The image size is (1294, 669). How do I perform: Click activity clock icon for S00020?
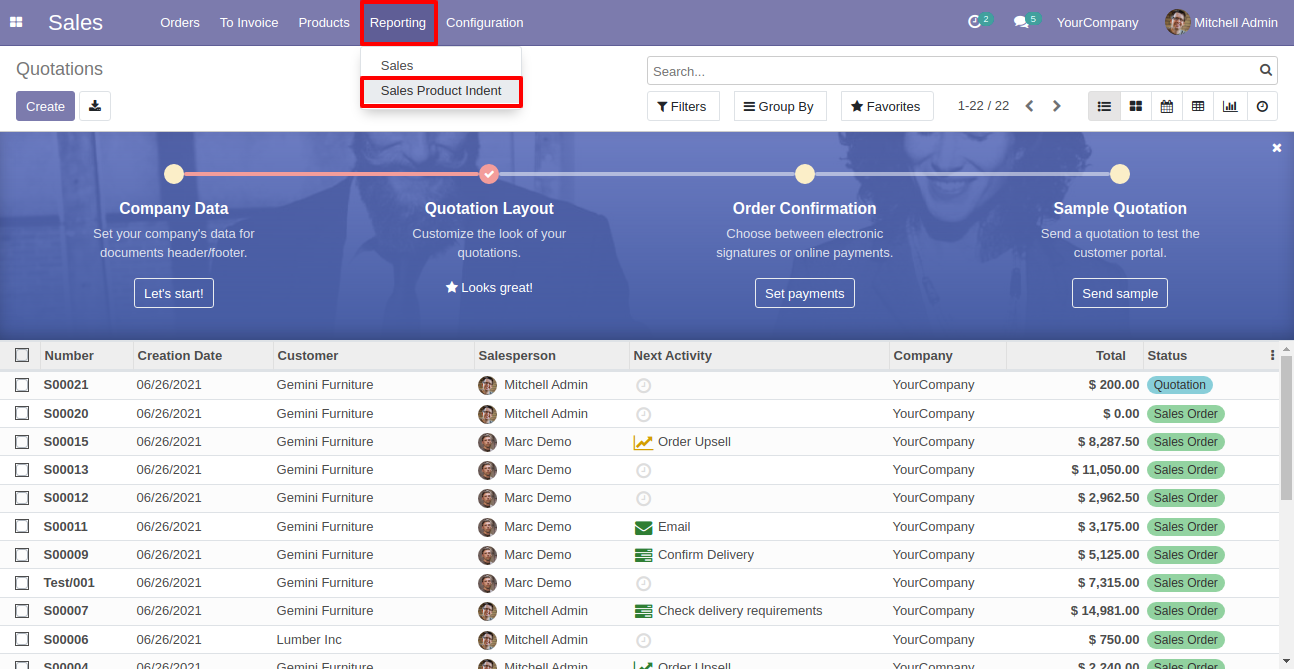pyautogui.click(x=644, y=414)
